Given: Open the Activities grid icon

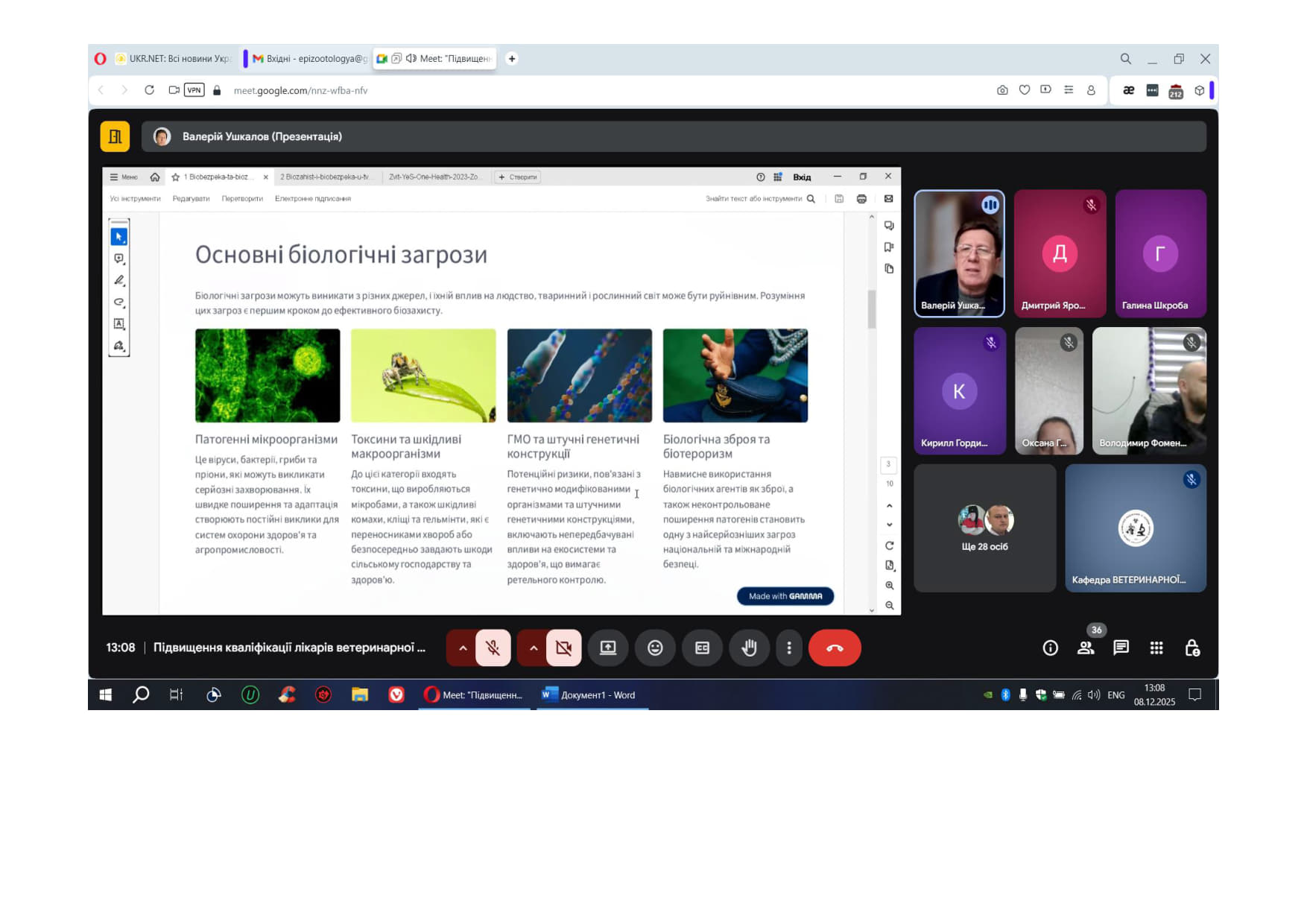Looking at the screenshot, I should pos(1156,648).
